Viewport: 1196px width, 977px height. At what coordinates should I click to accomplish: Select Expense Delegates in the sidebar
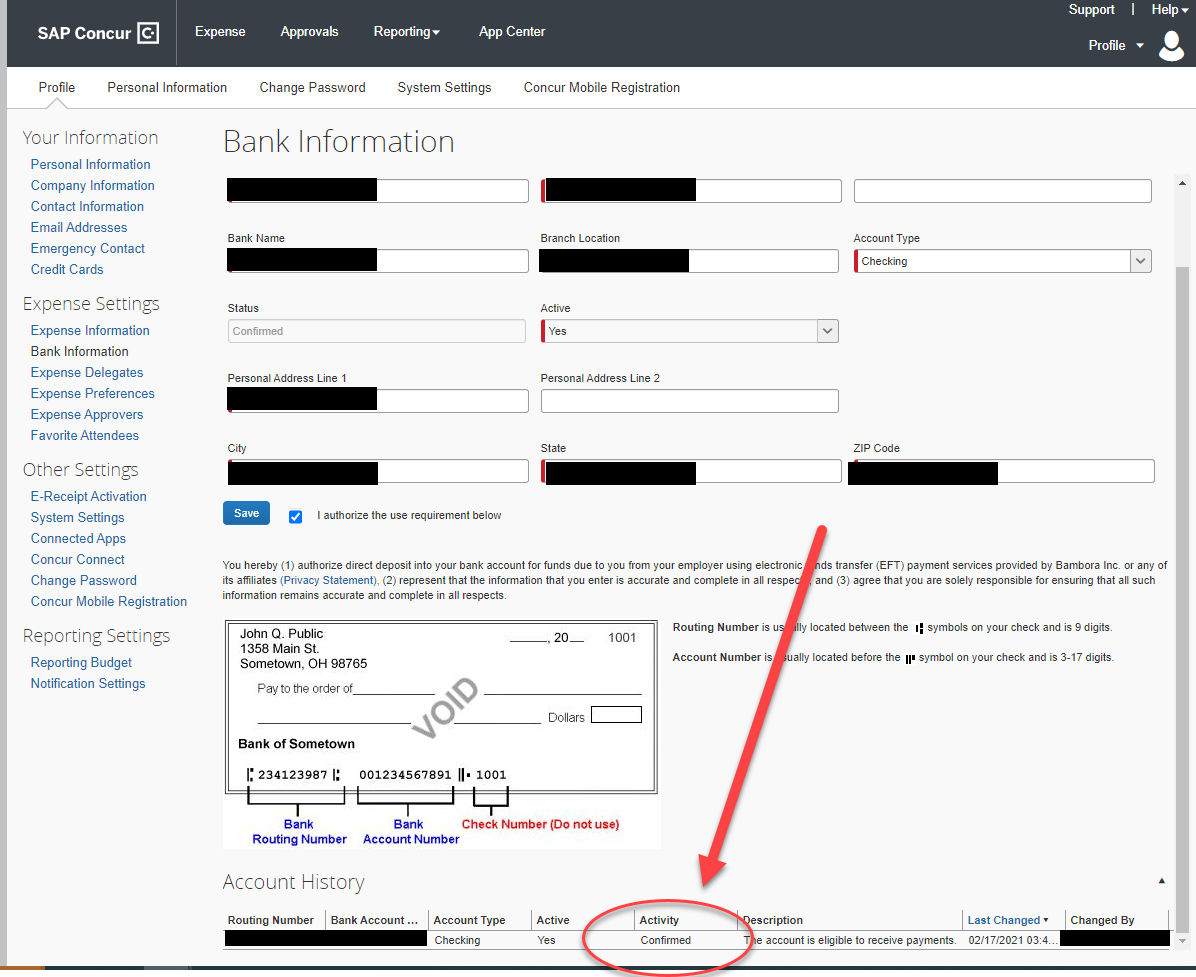click(x=86, y=372)
